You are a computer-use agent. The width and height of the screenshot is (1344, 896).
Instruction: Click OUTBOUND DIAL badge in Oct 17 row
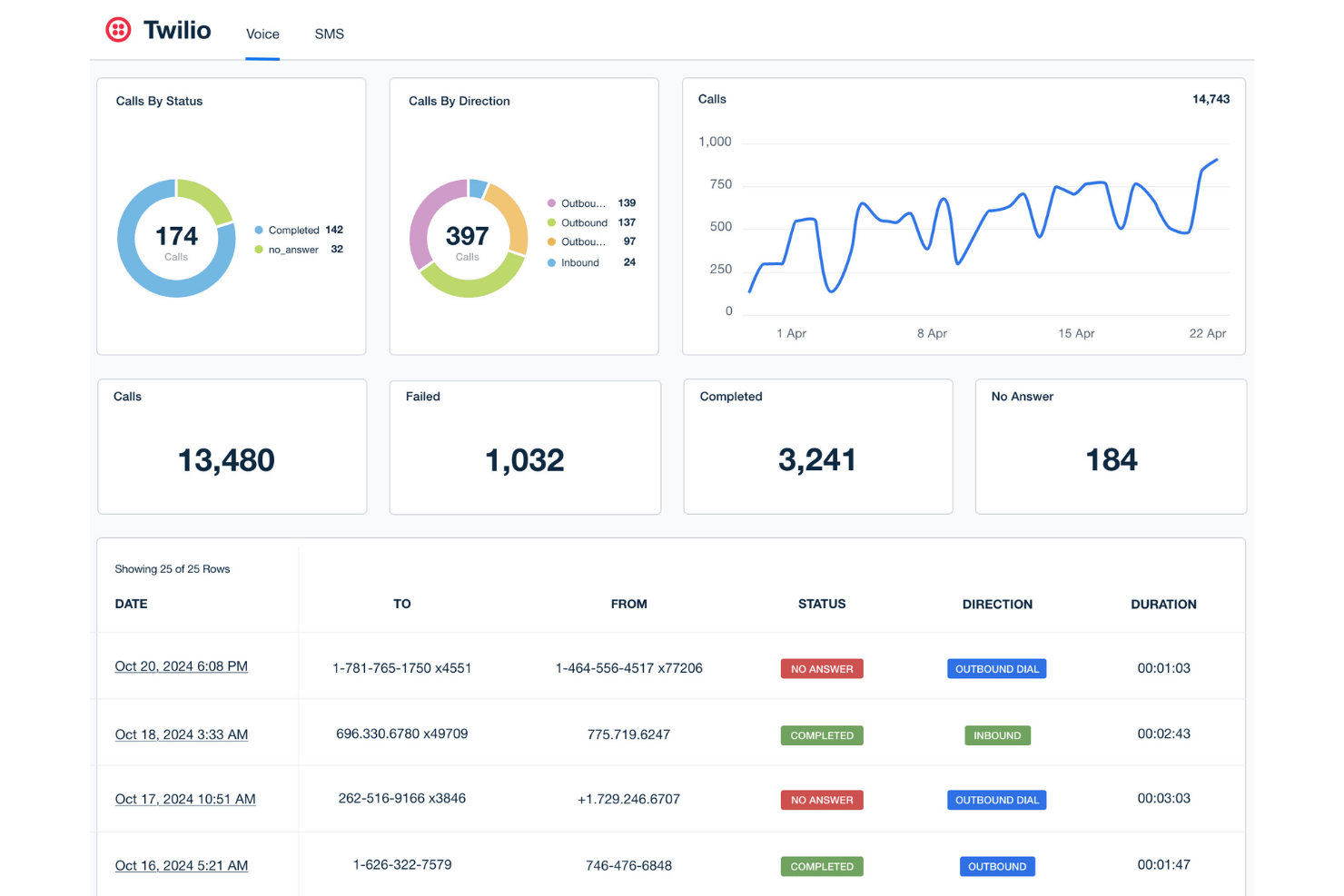click(x=997, y=800)
